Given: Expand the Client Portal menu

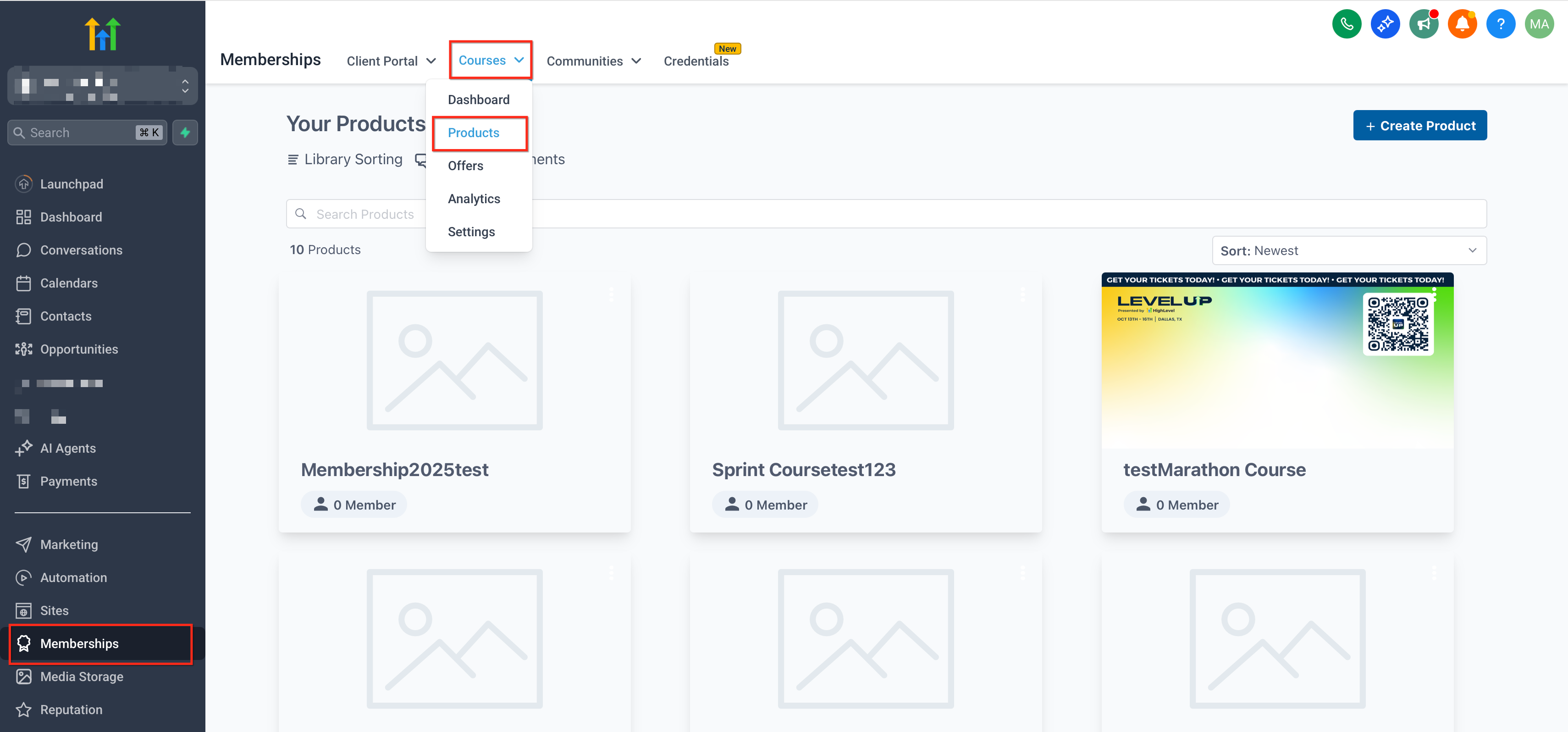Looking at the screenshot, I should pyautogui.click(x=391, y=61).
